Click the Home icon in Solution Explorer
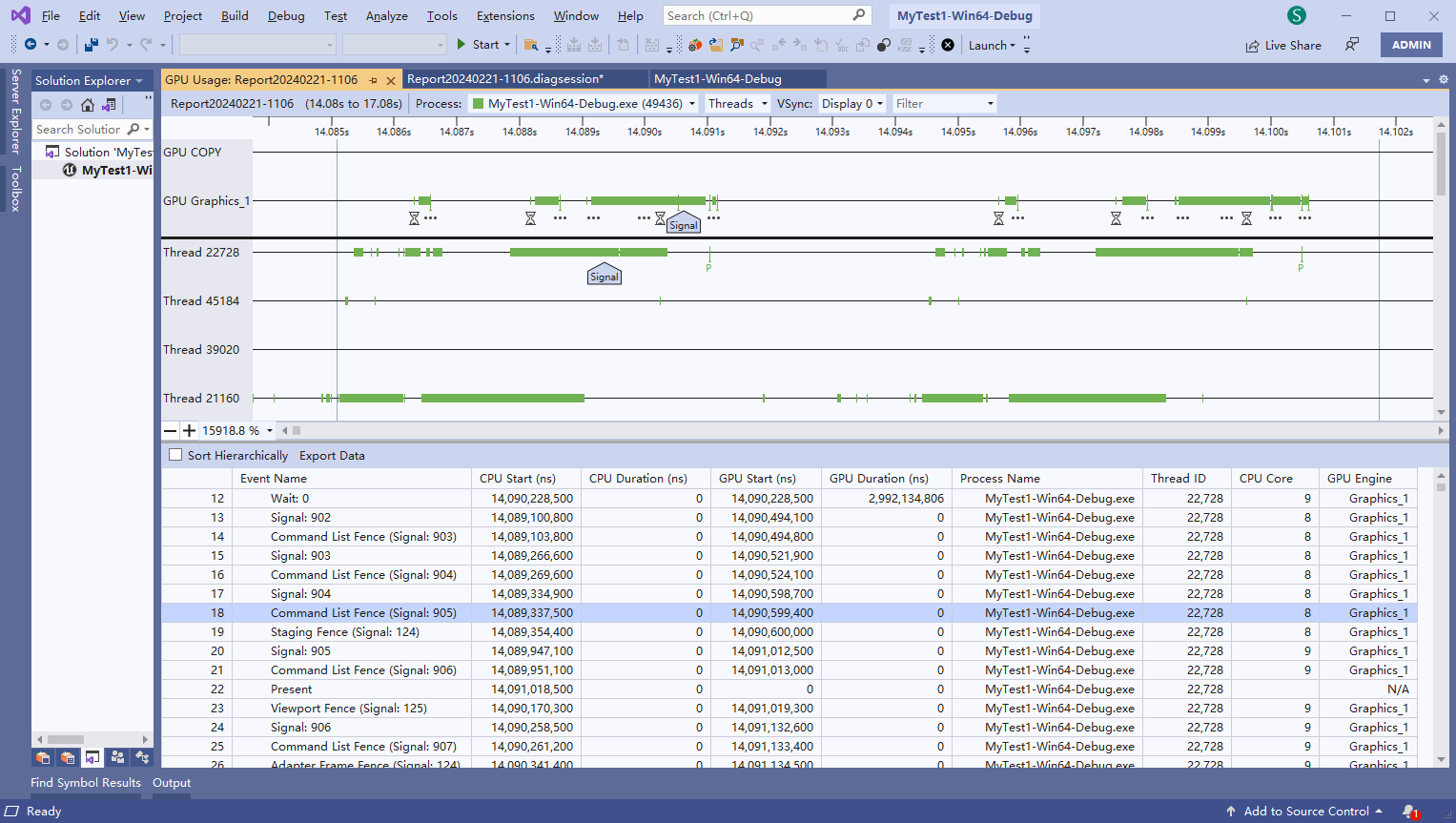1456x823 pixels. pyautogui.click(x=88, y=105)
